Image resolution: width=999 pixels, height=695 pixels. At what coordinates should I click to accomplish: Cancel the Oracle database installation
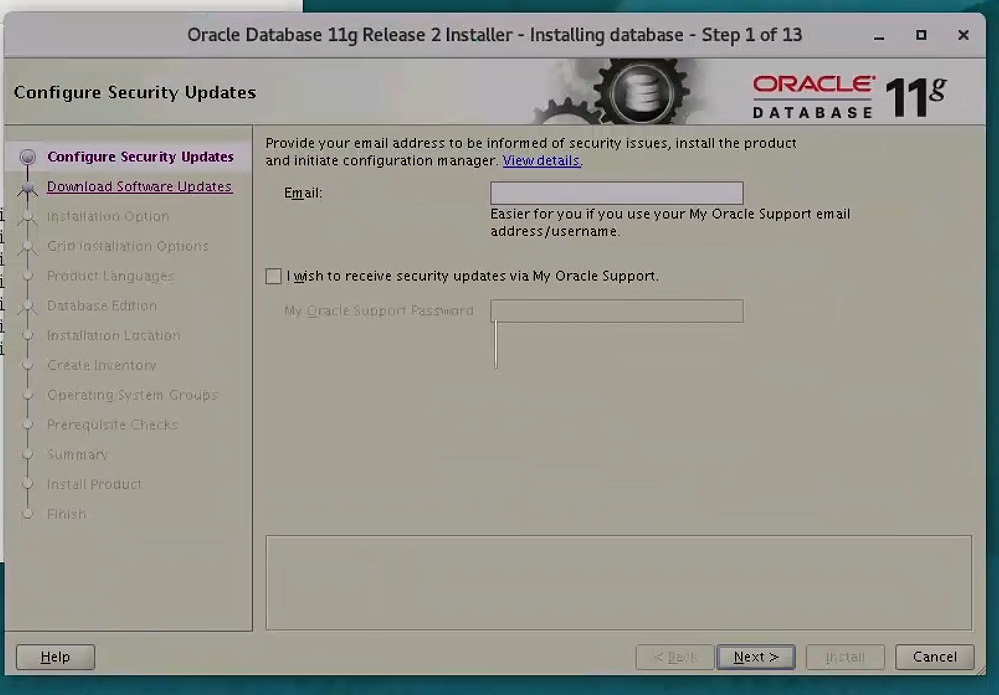(x=933, y=657)
